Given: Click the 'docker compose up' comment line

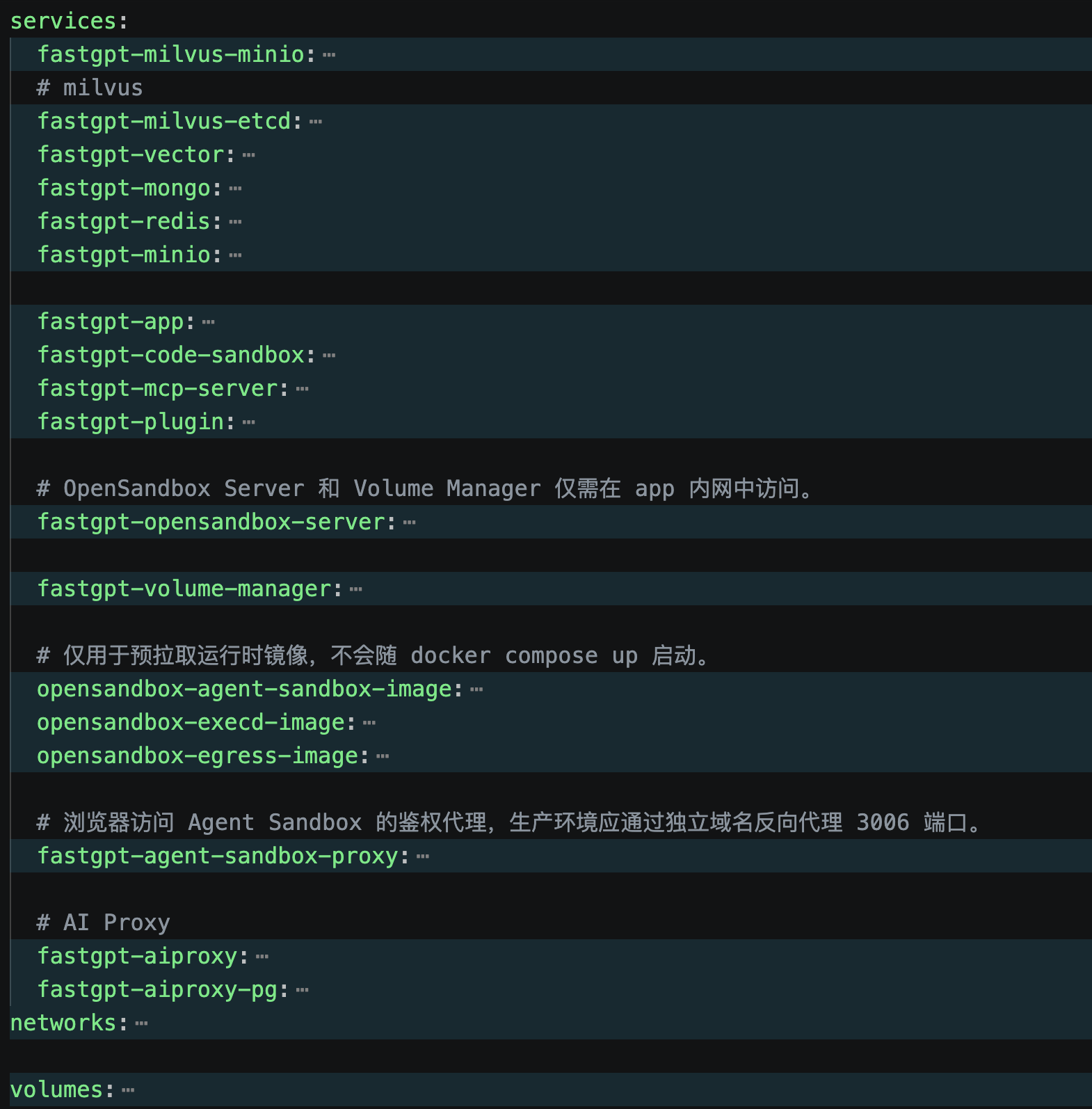Looking at the screenshot, I should pos(374,656).
